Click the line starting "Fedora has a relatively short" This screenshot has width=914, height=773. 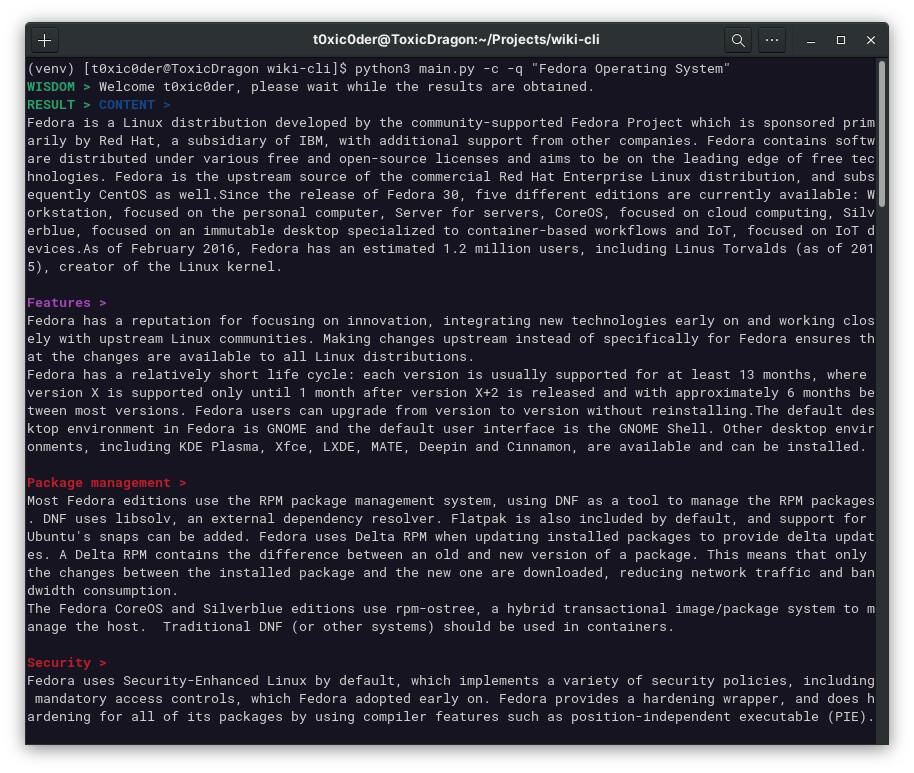[x=447, y=375]
